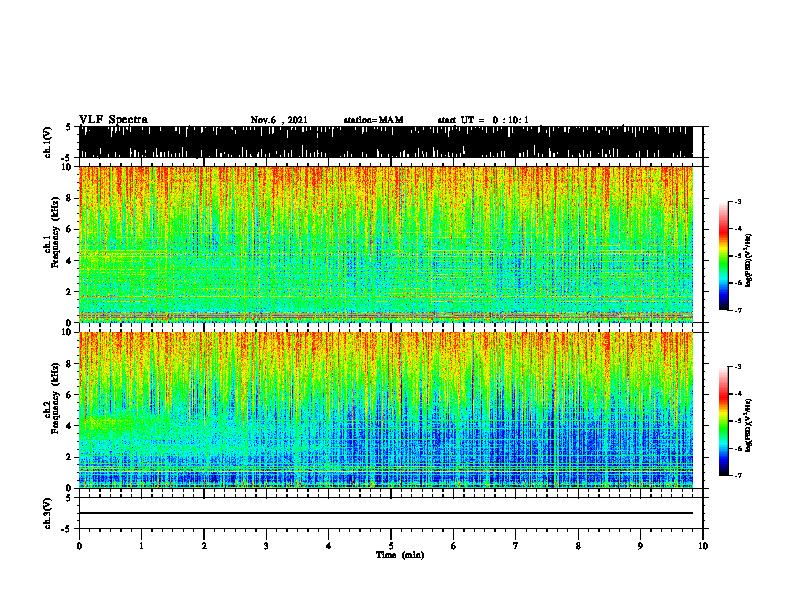Click the '6' kHz tick of ch.2 spectrogram
This screenshot has width=792, height=612.
(x=70, y=395)
